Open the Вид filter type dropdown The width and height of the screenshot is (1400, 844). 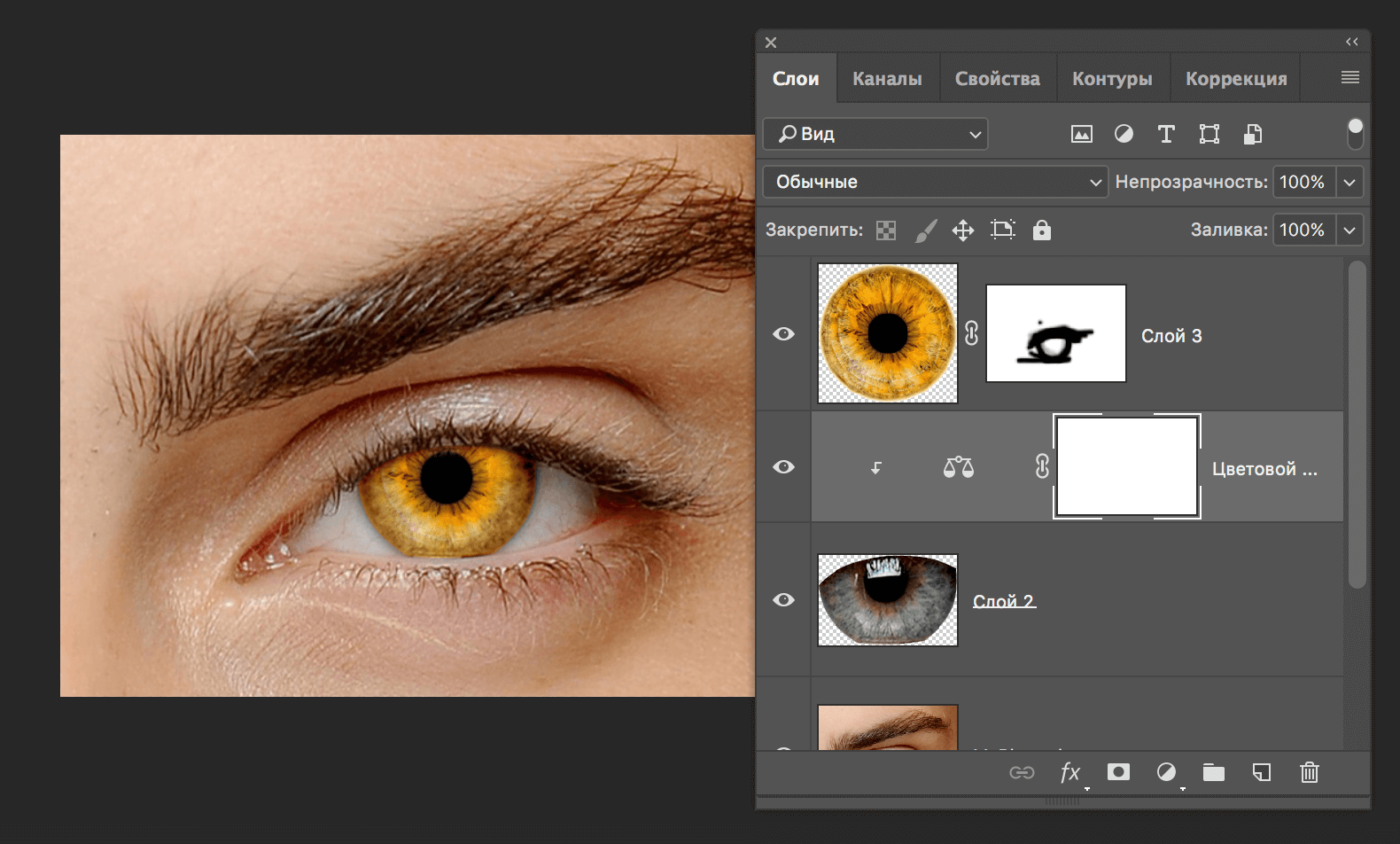point(875,134)
